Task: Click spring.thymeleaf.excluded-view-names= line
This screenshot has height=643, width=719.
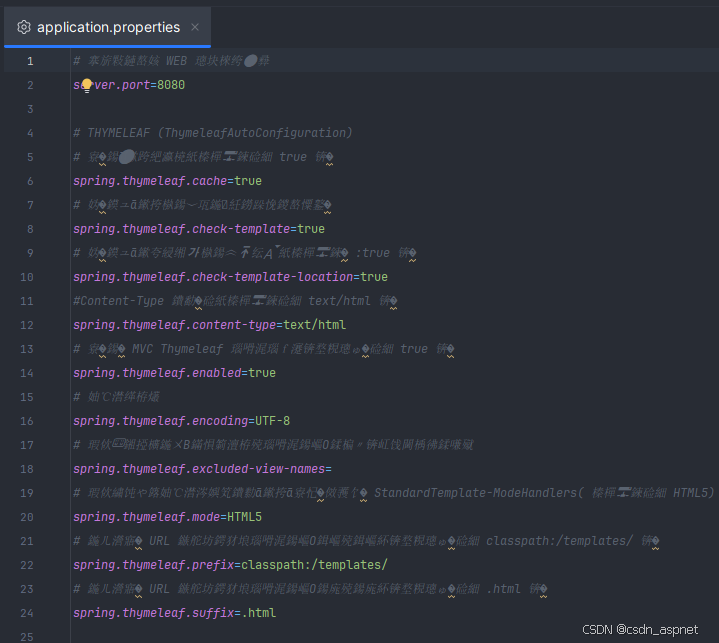Action: coord(202,469)
